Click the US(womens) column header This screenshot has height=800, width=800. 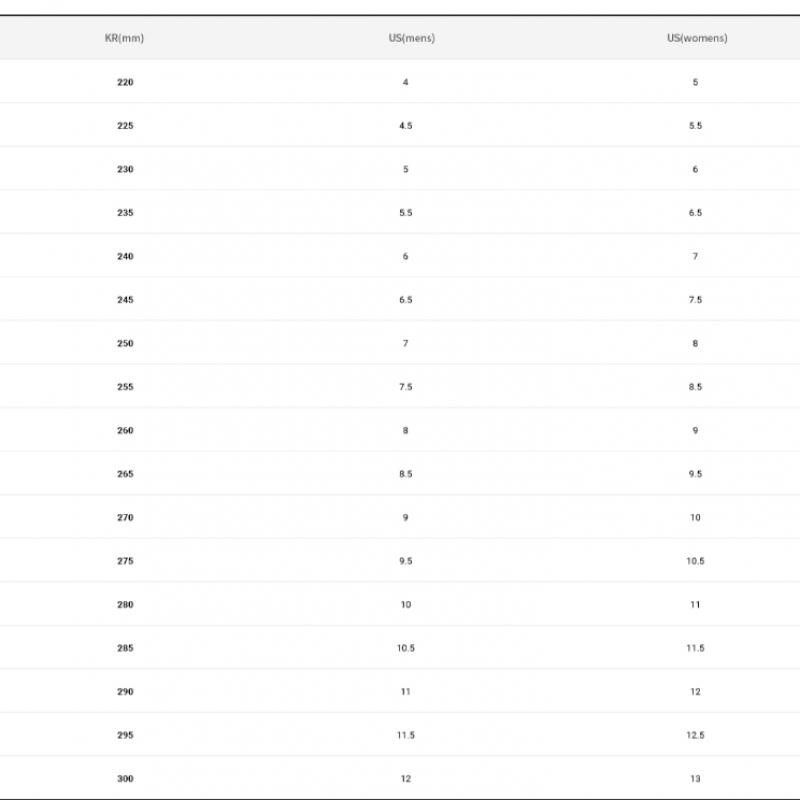pyautogui.click(x=697, y=38)
